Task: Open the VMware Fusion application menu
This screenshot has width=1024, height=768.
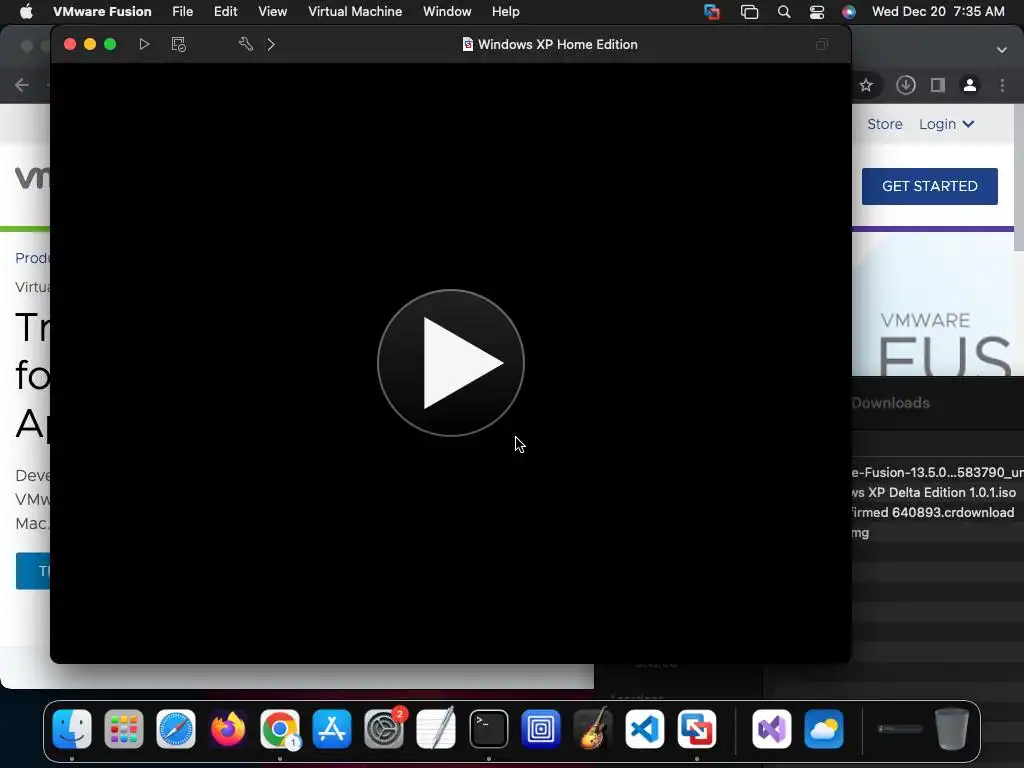Action: point(102,12)
